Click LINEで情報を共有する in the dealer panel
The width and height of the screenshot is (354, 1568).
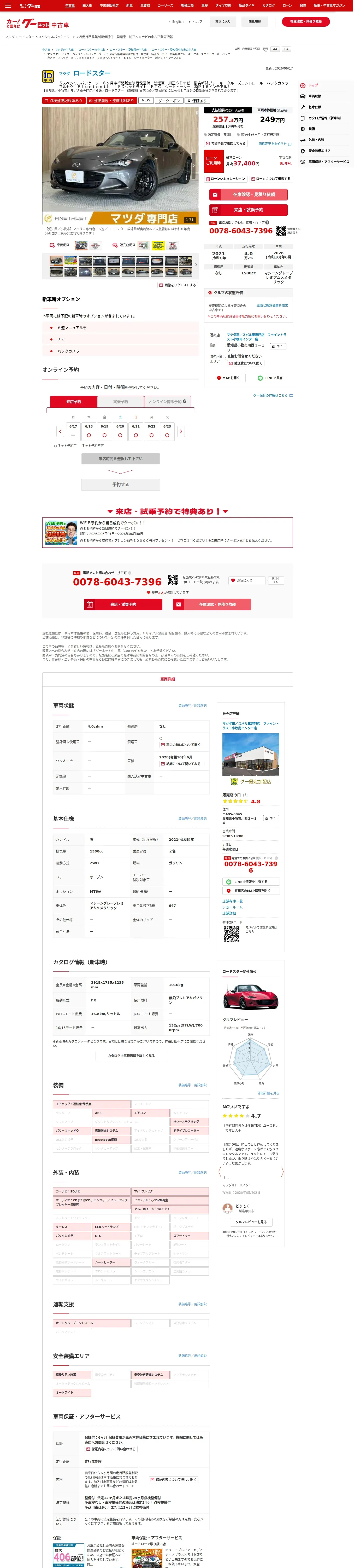251,881
